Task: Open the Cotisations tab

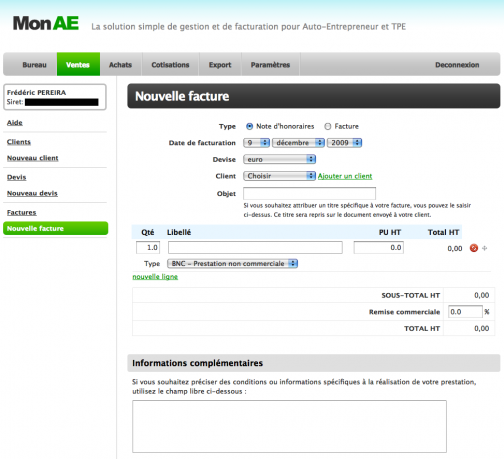Action: click(170, 65)
